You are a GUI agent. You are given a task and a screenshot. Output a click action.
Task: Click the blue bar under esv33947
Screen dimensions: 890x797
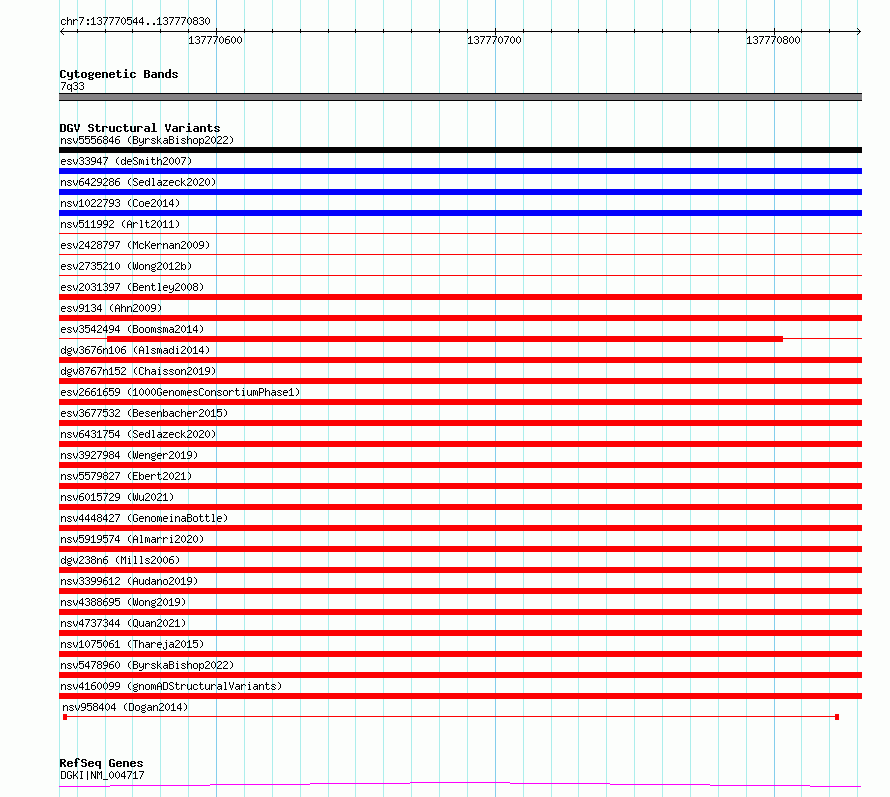(460, 171)
